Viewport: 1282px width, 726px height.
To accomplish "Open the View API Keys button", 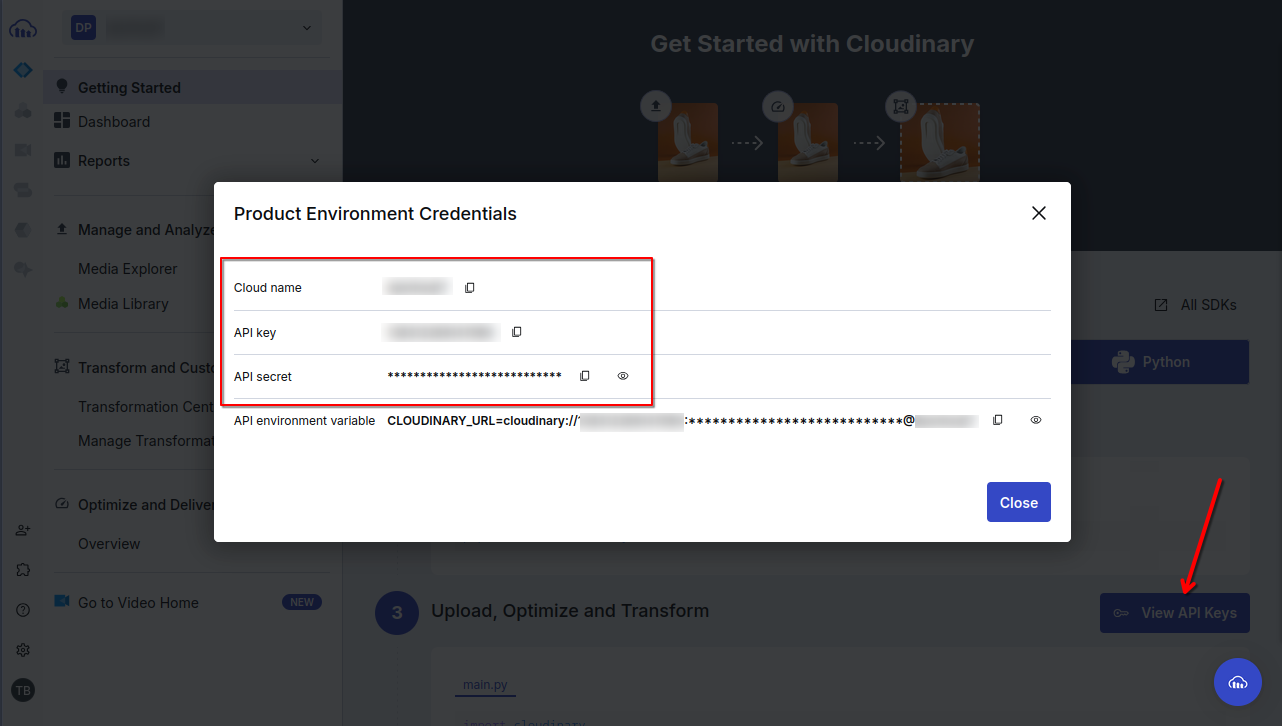I will tap(1175, 613).
